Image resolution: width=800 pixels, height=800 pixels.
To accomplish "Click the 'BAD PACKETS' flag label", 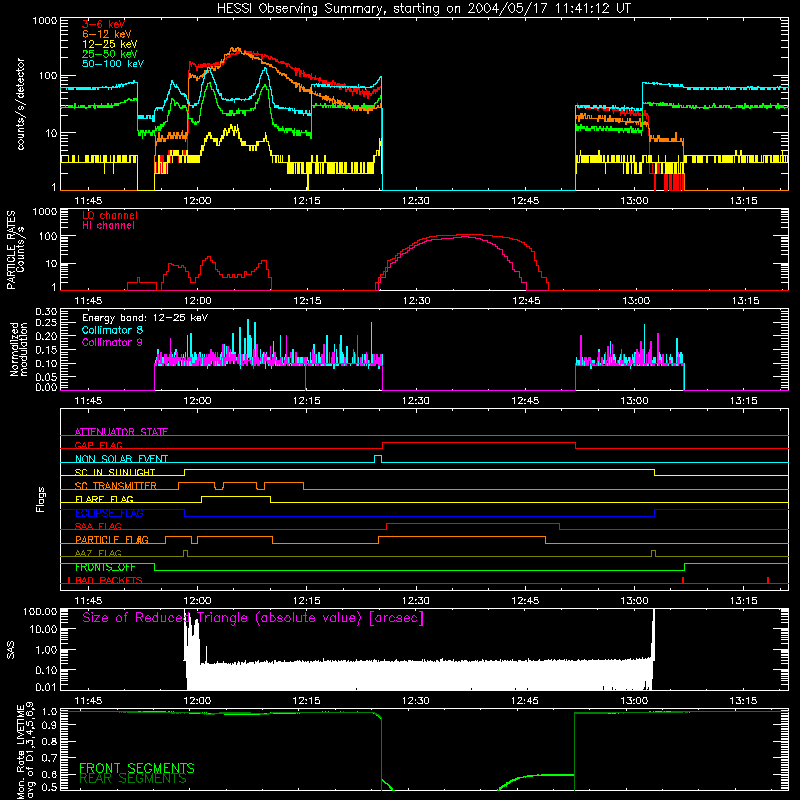I will [109, 580].
